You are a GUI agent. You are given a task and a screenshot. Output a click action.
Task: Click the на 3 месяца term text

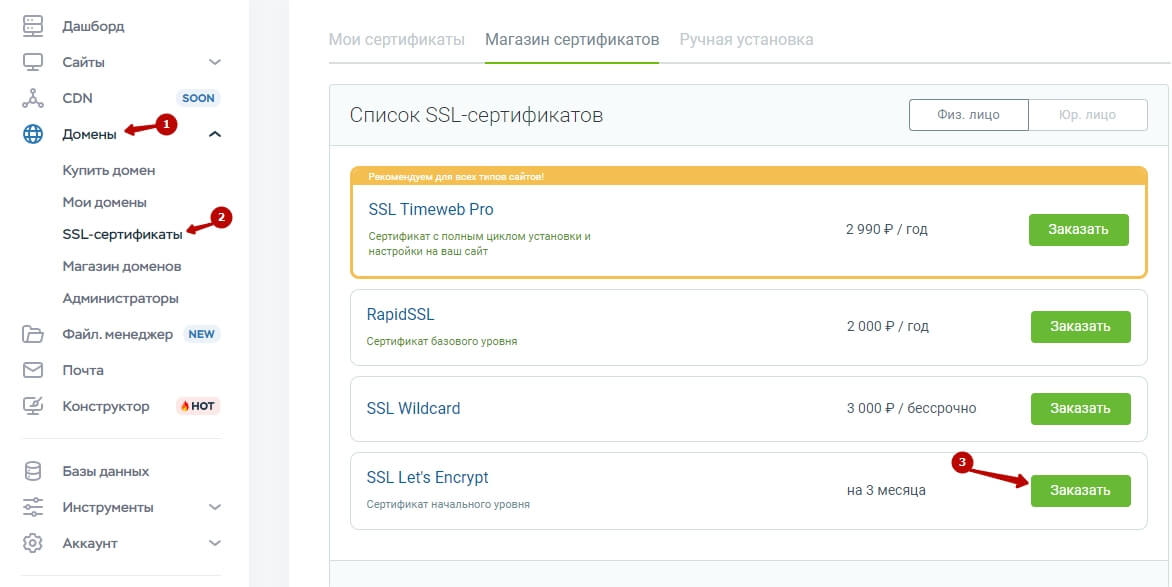[x=886, y=491]
